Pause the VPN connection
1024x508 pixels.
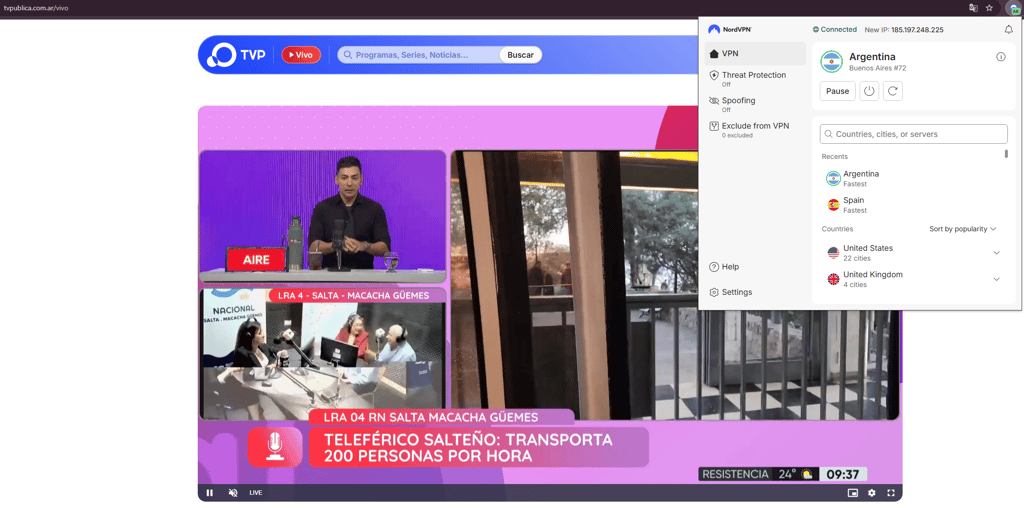[837, 91]
